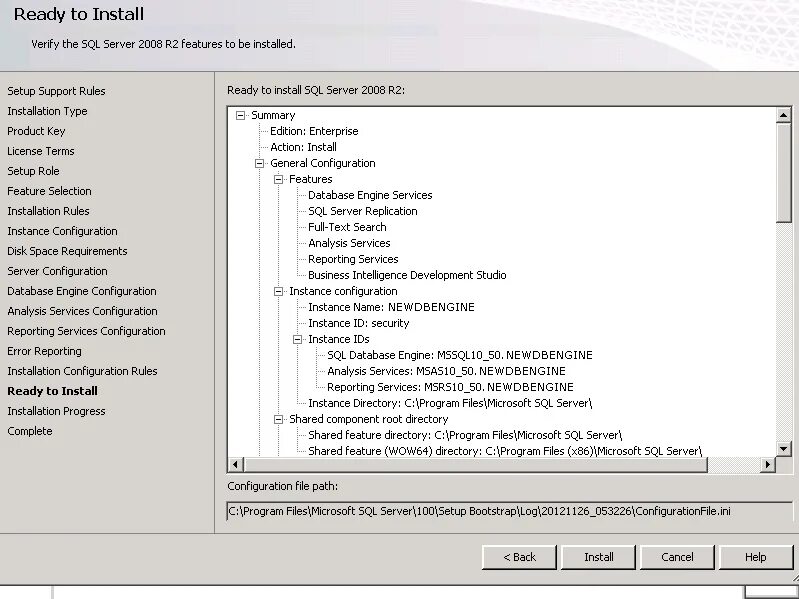
Task: Select Database Engine Configuration step
Action: [x=82, y=291]
